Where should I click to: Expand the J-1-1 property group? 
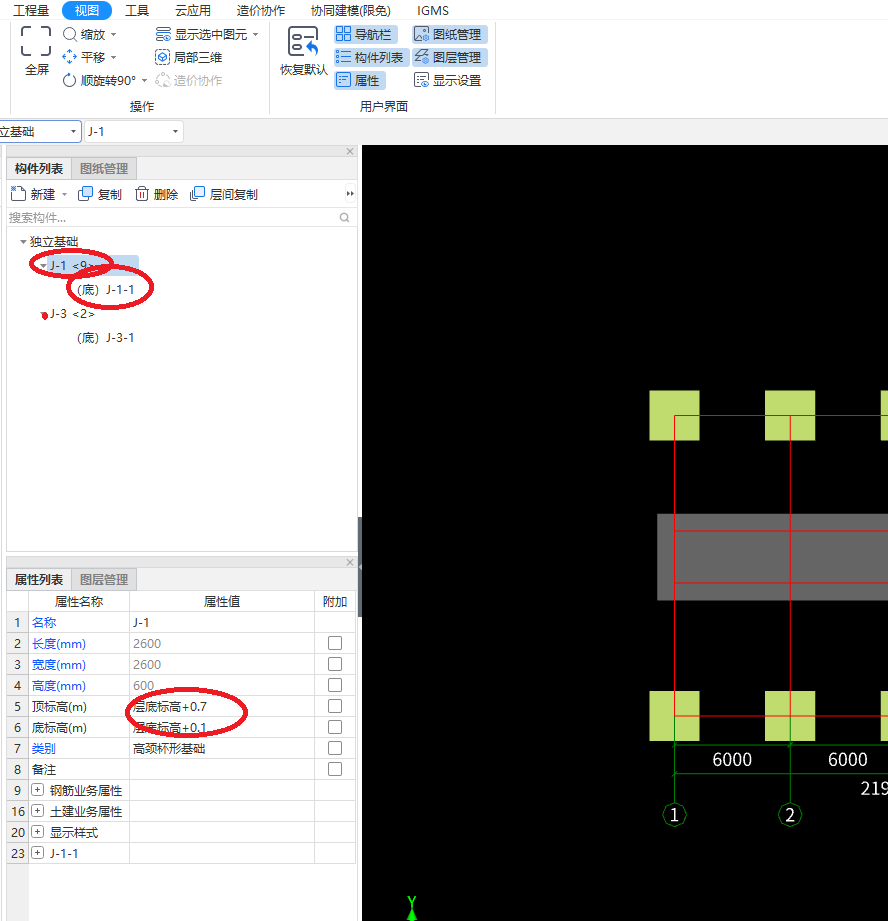point(38,853)
